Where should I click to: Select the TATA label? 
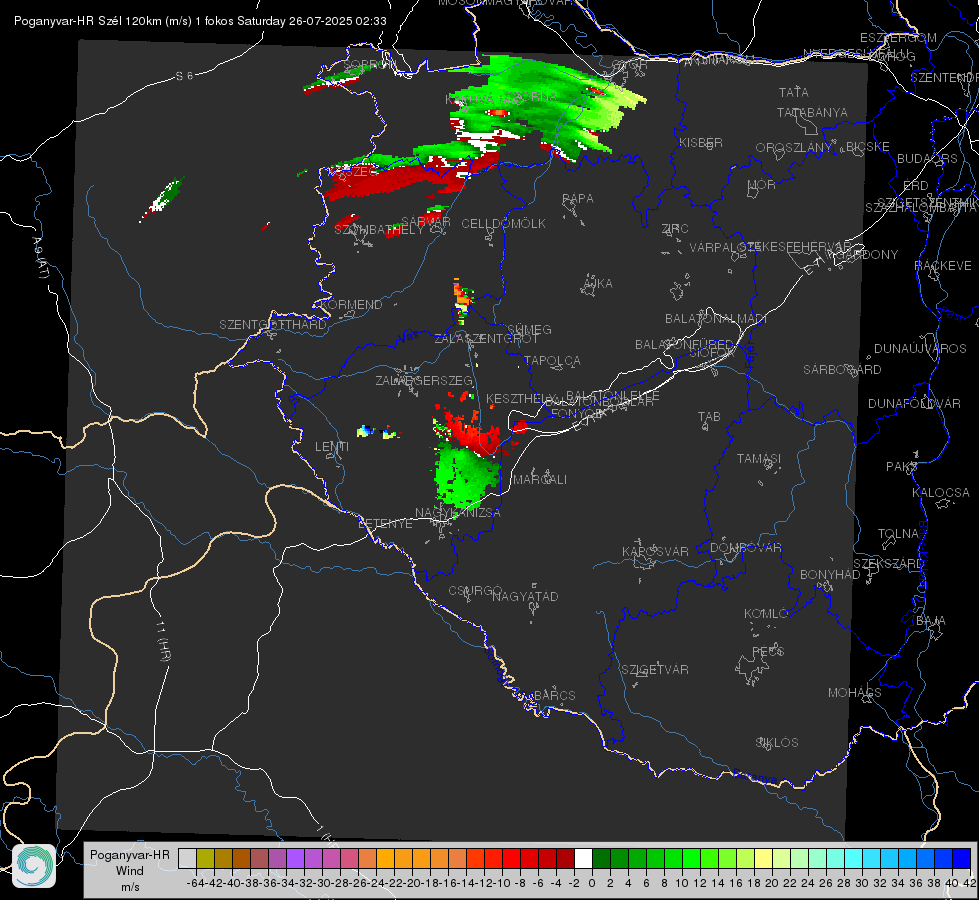pos(794,92)
